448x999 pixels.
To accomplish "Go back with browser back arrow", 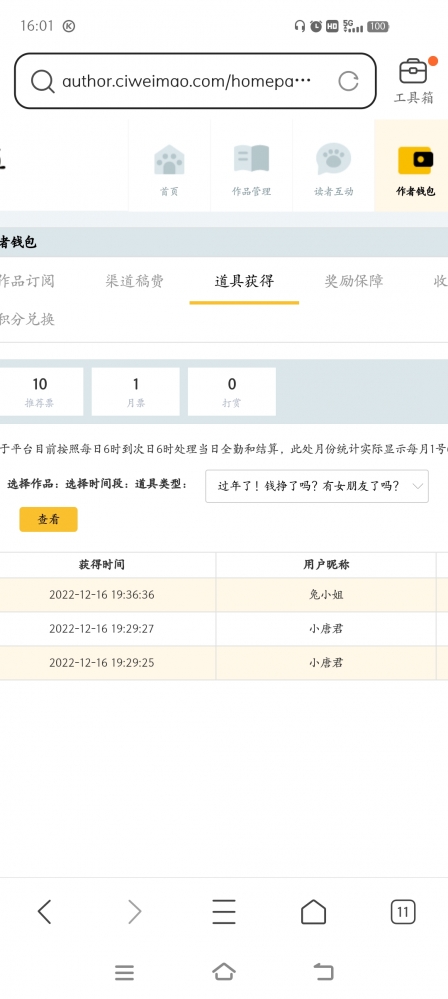I will (x=44, y=912).
